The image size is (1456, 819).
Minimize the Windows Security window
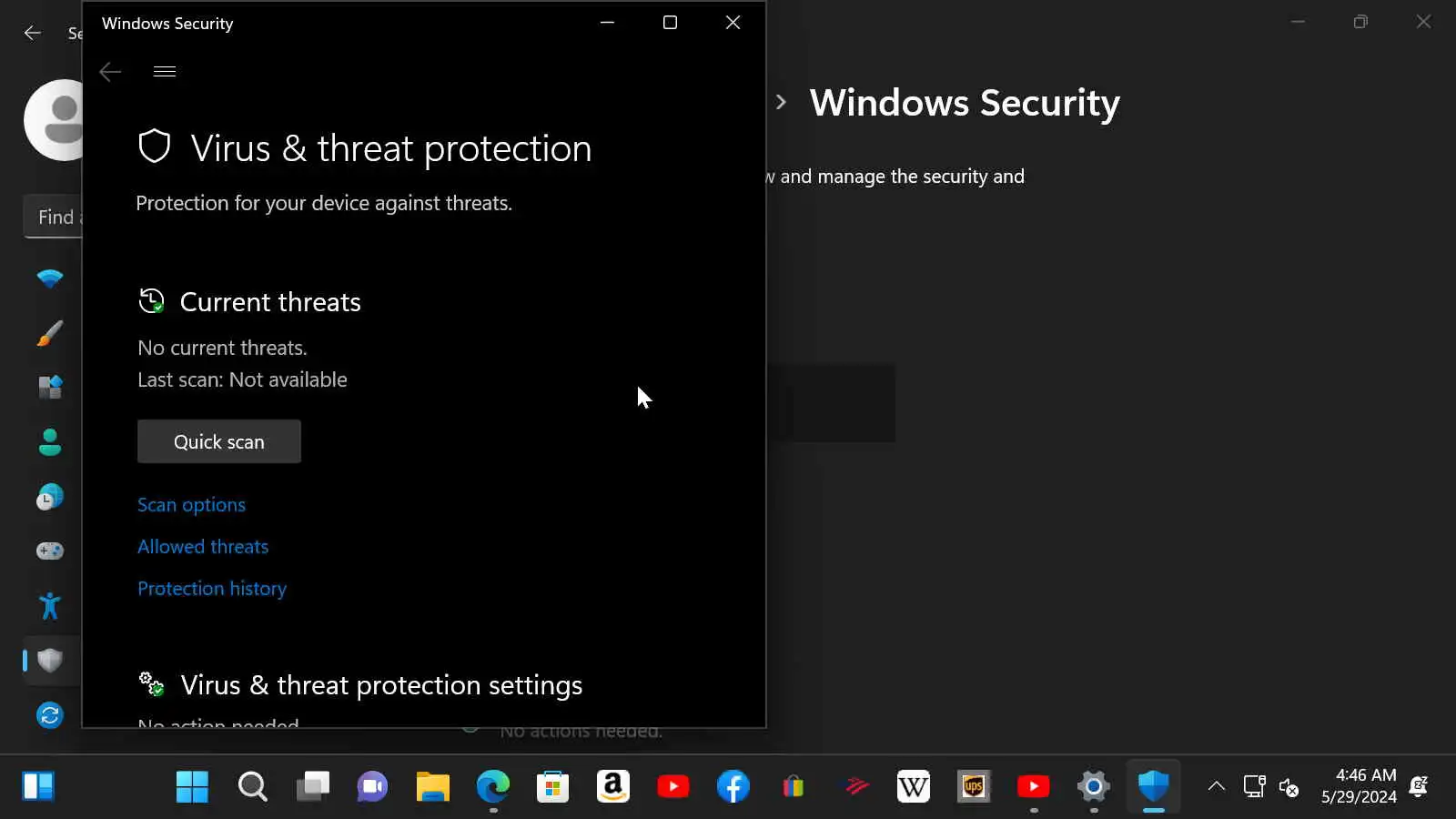[x=607, y=23]
